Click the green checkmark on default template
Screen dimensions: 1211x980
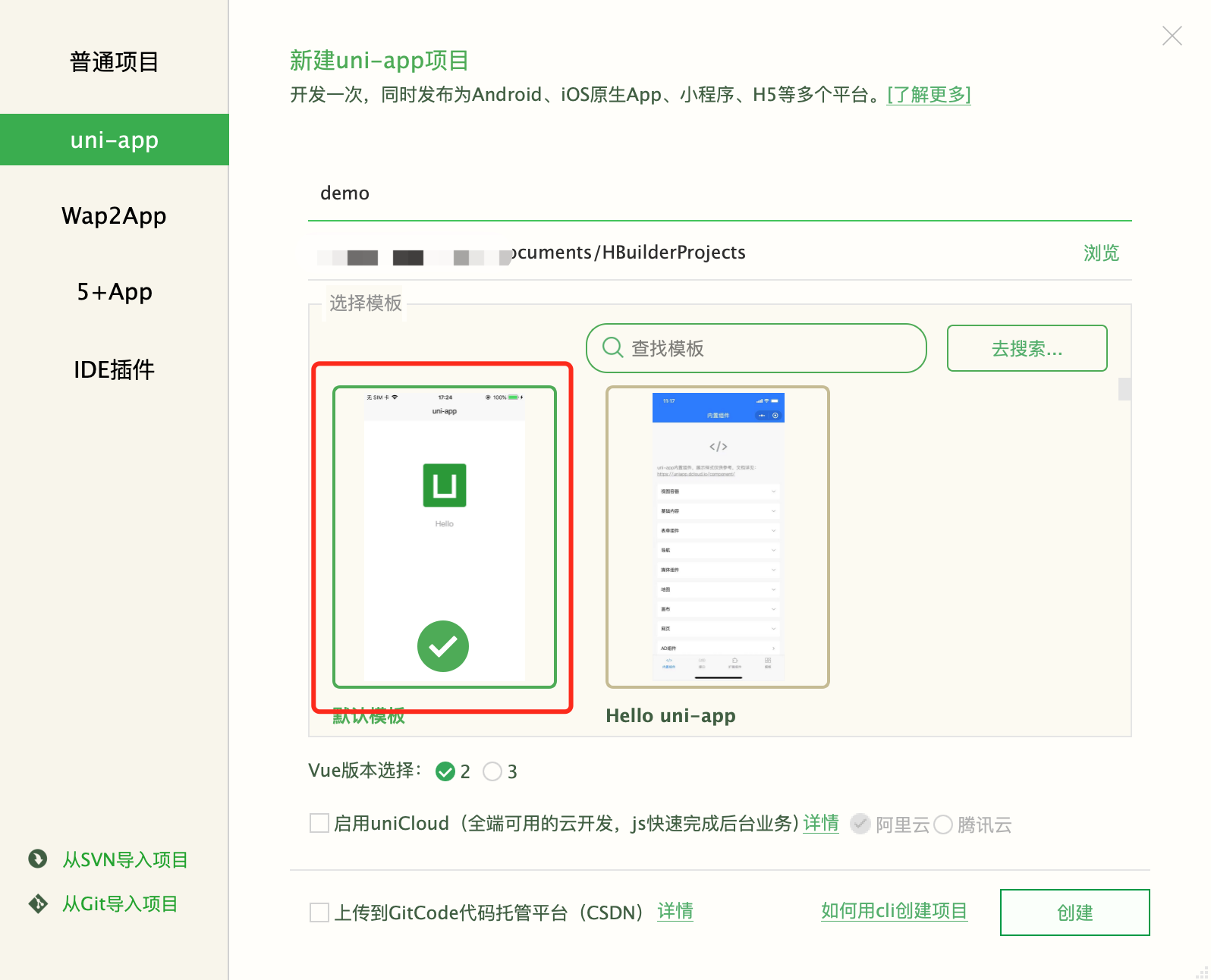tap(443, 646)
